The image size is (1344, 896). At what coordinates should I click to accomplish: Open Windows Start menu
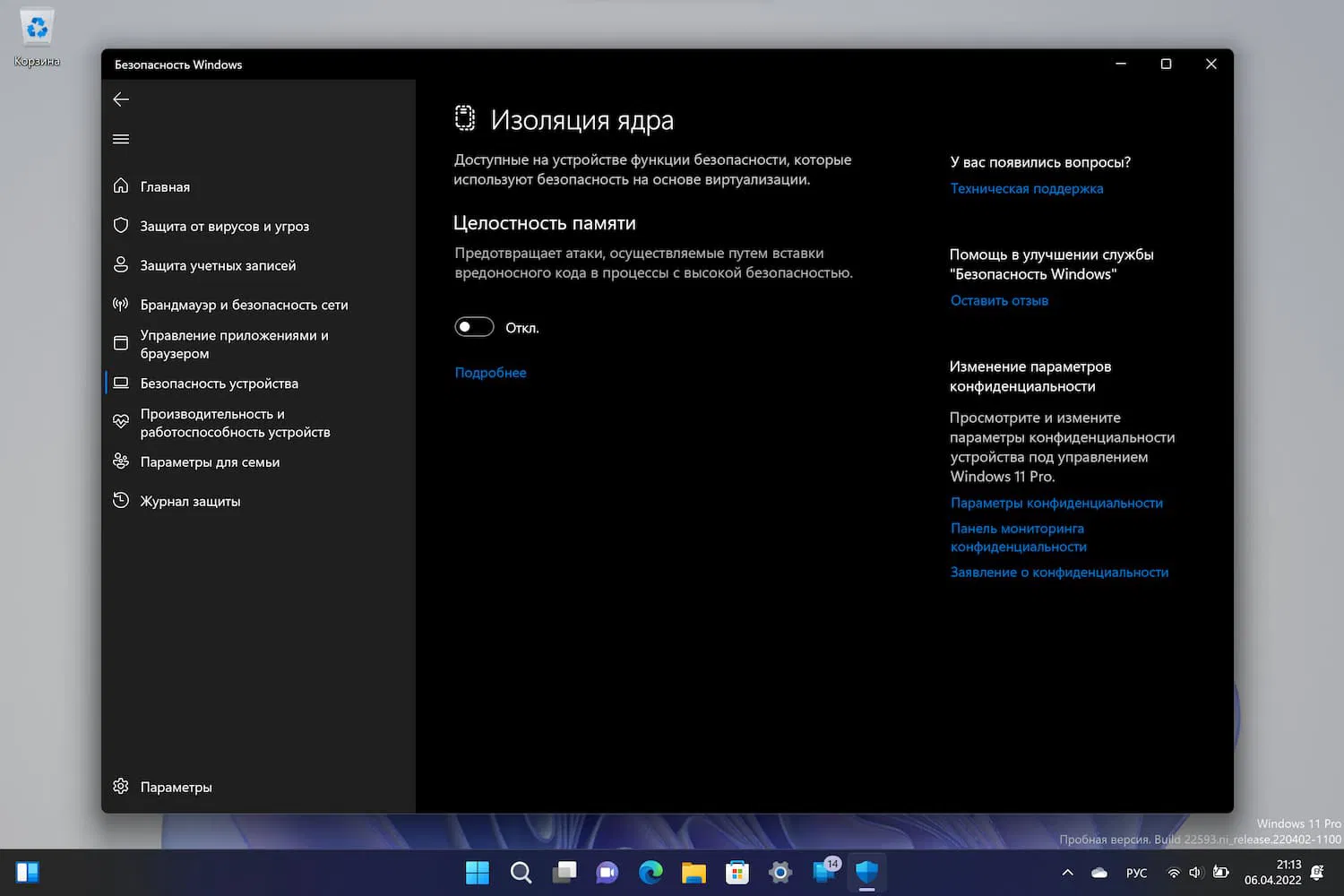coord(478,872)
